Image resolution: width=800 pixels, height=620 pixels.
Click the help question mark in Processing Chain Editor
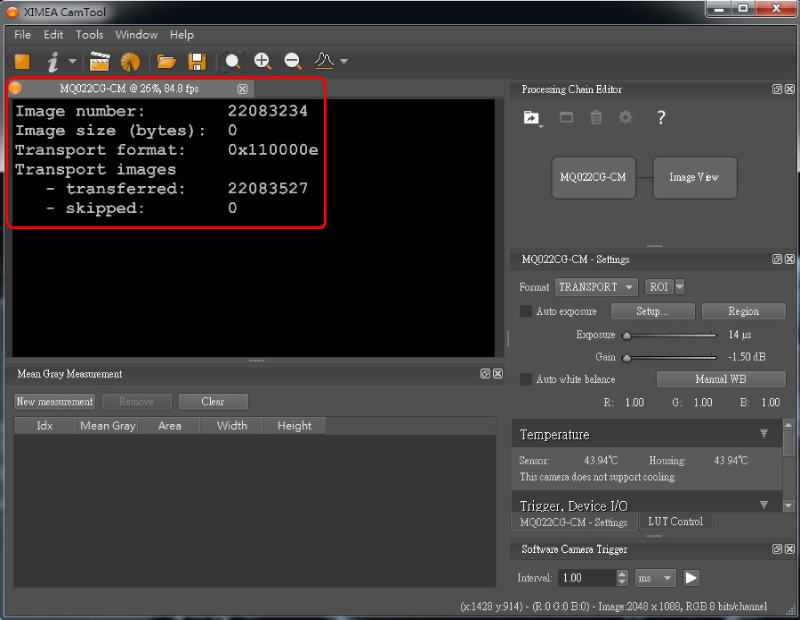[660, 118]
